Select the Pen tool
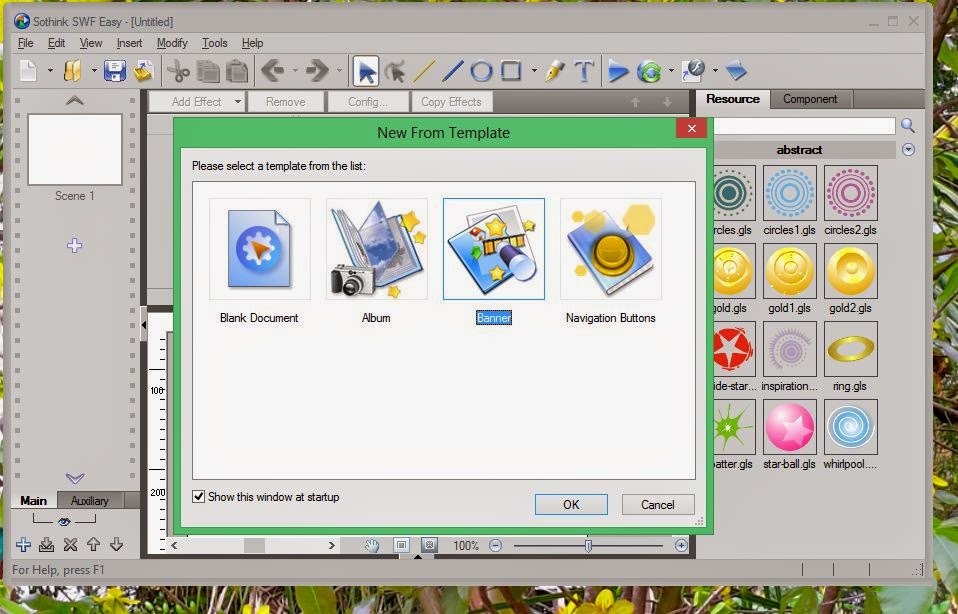958x614 pixels. (x=555, y=71)
